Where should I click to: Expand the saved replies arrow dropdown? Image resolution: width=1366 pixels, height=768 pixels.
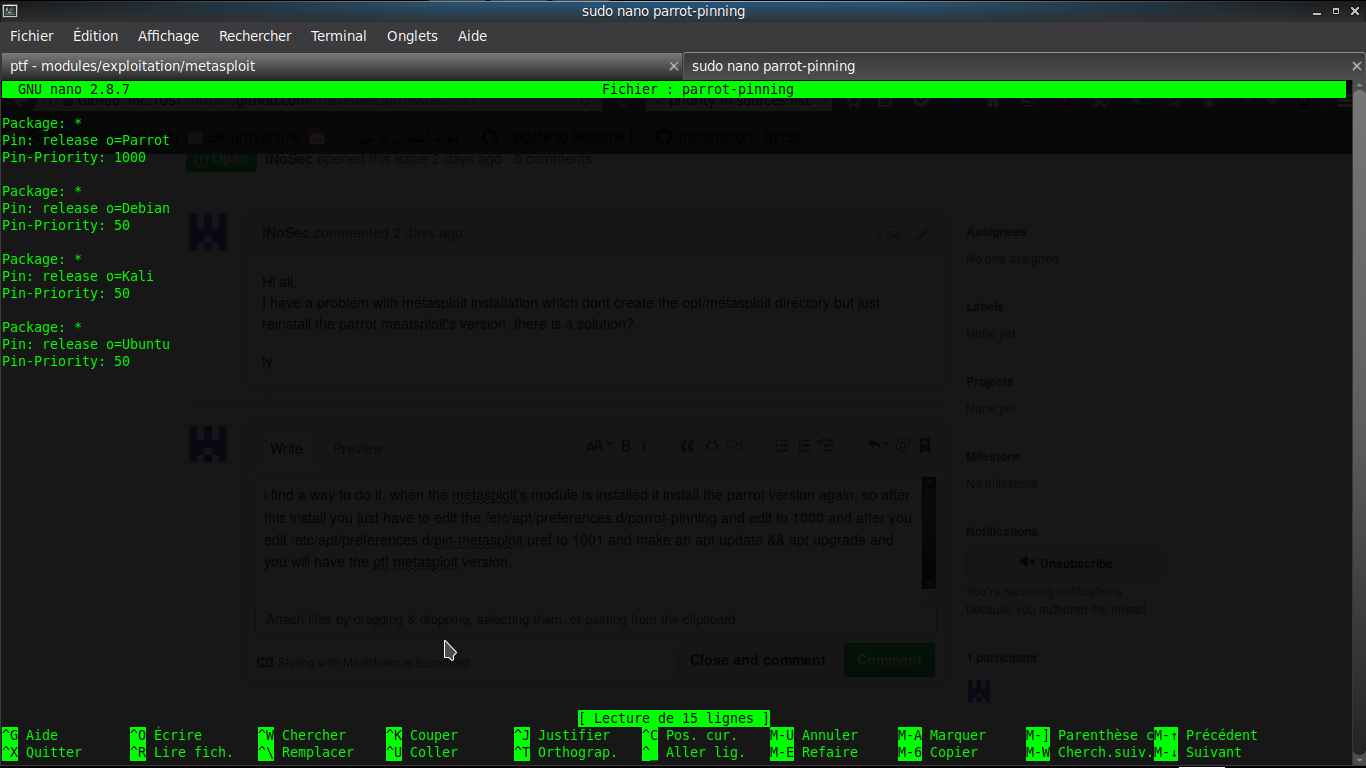click(884, 446)
